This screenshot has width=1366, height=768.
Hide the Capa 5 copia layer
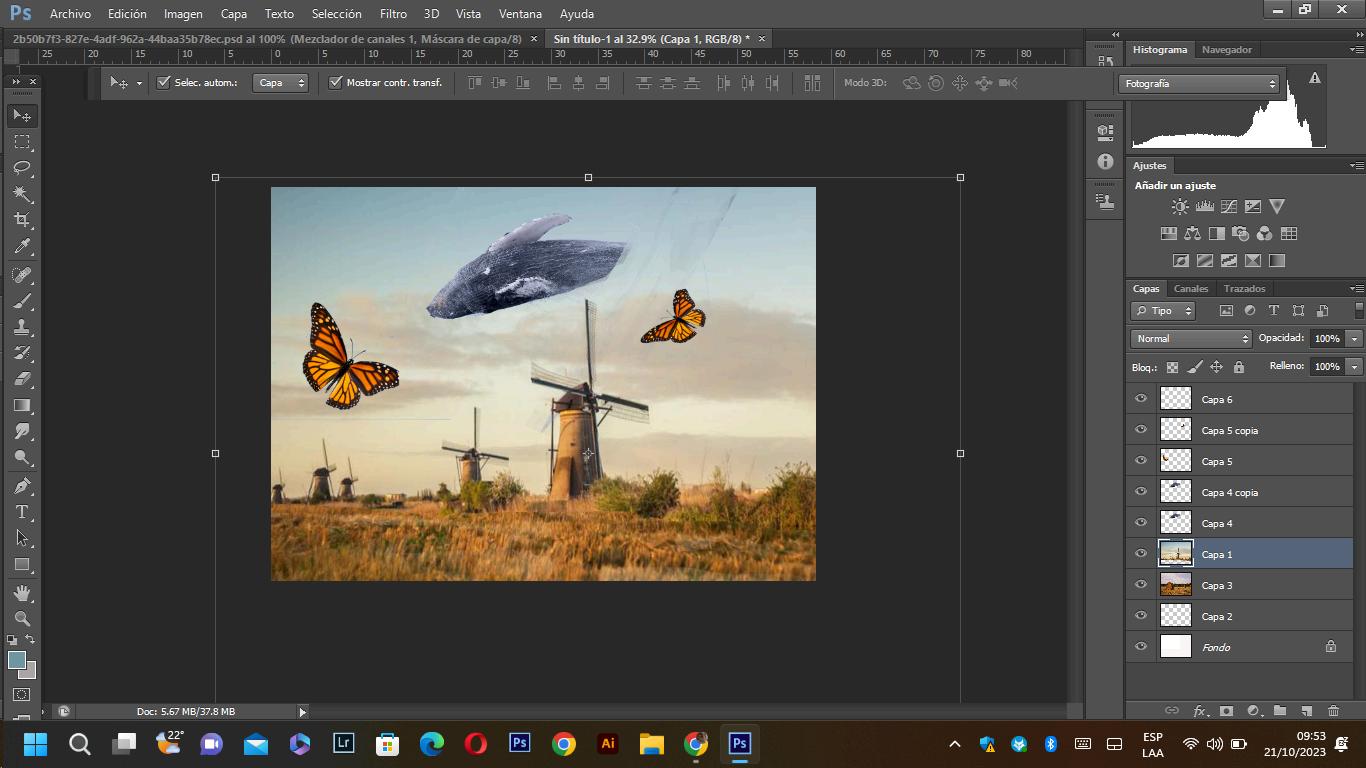1141,430
